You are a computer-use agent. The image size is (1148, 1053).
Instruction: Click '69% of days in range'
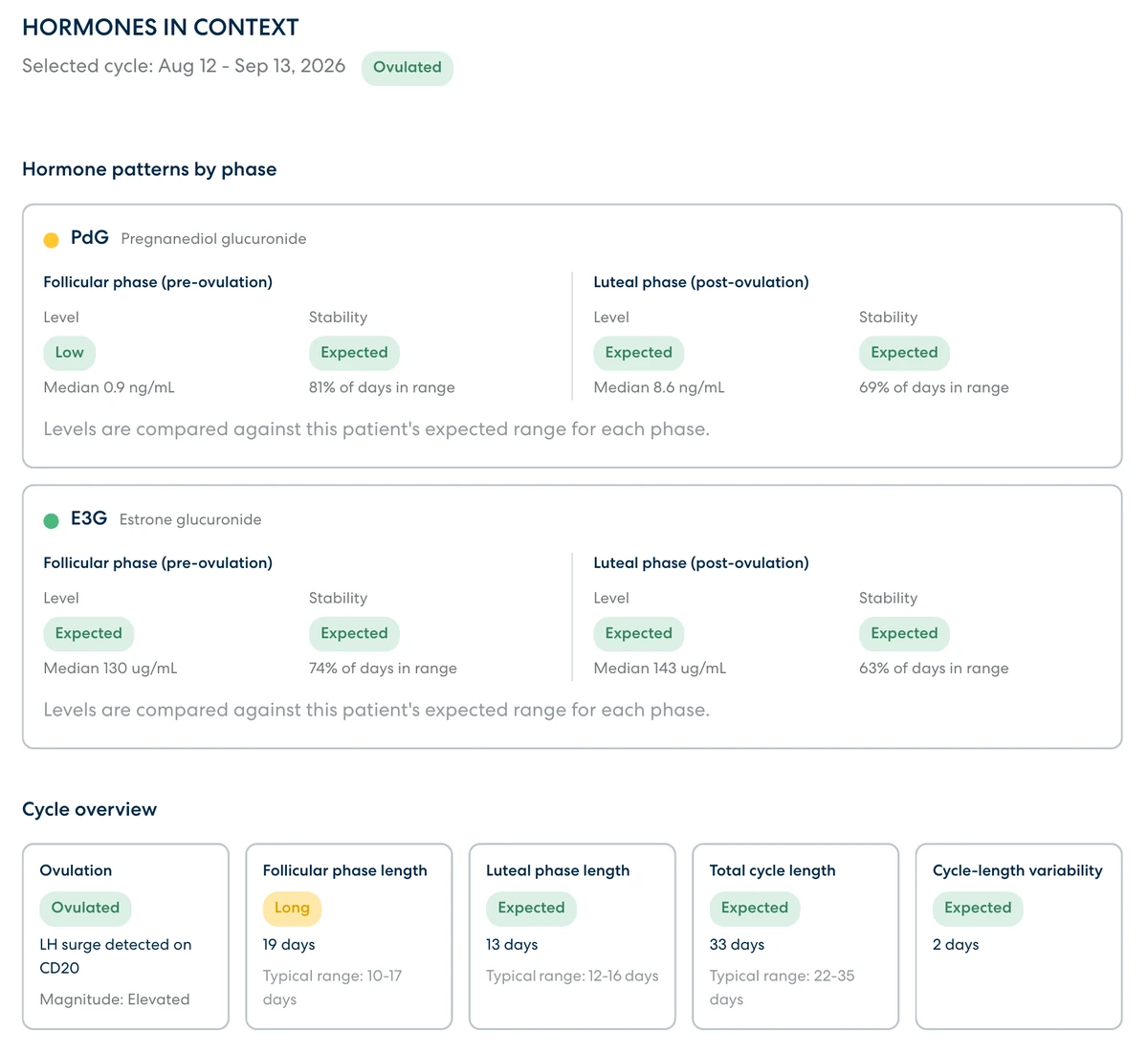tap(934, 388)
